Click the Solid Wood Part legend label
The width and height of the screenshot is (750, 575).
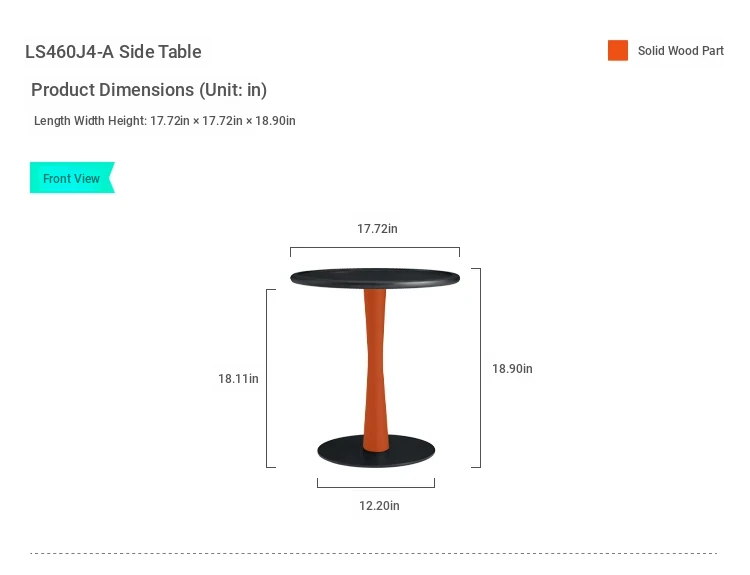[x=681, y=51]
